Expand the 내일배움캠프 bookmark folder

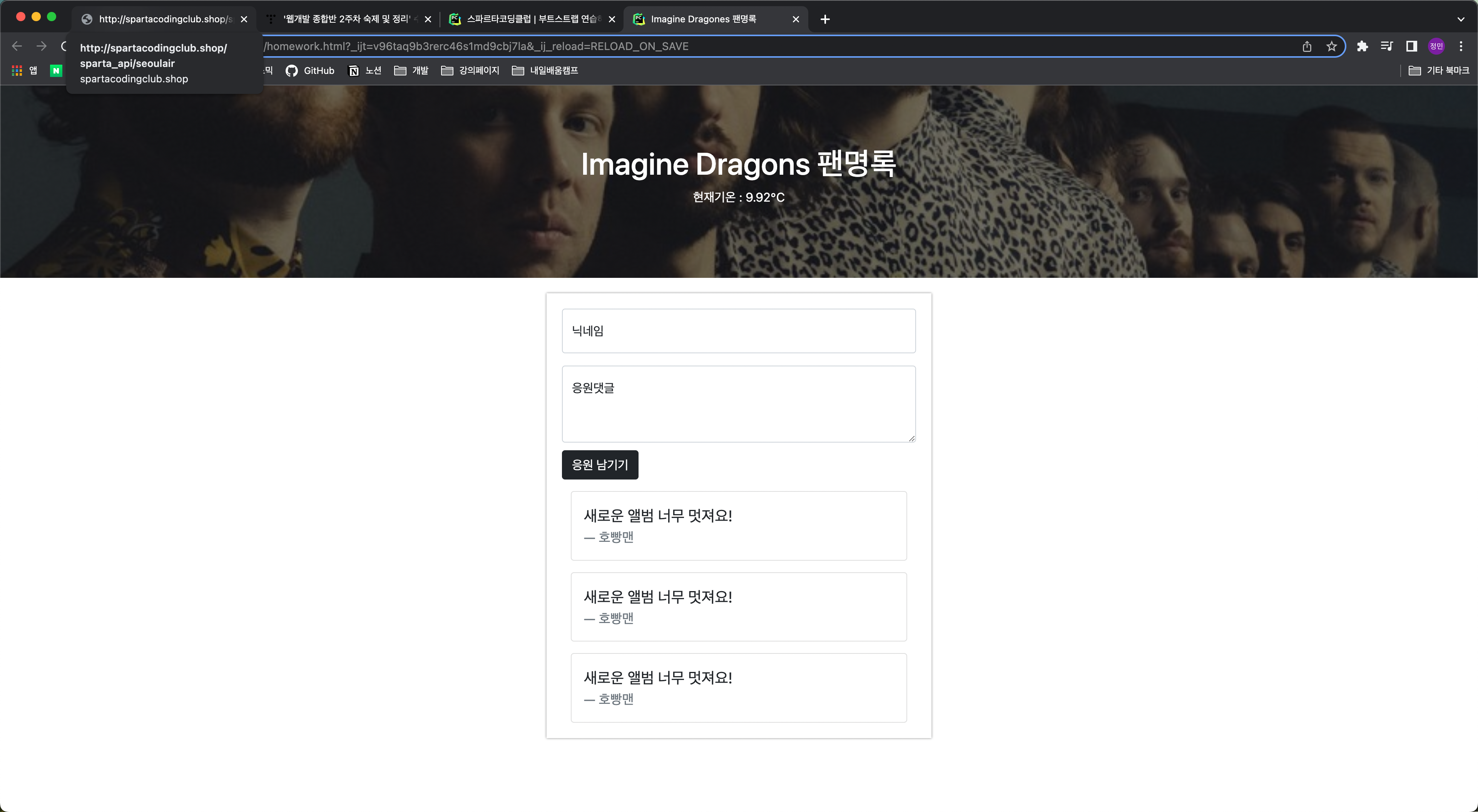pyautogui.click(x=545, y=70)
